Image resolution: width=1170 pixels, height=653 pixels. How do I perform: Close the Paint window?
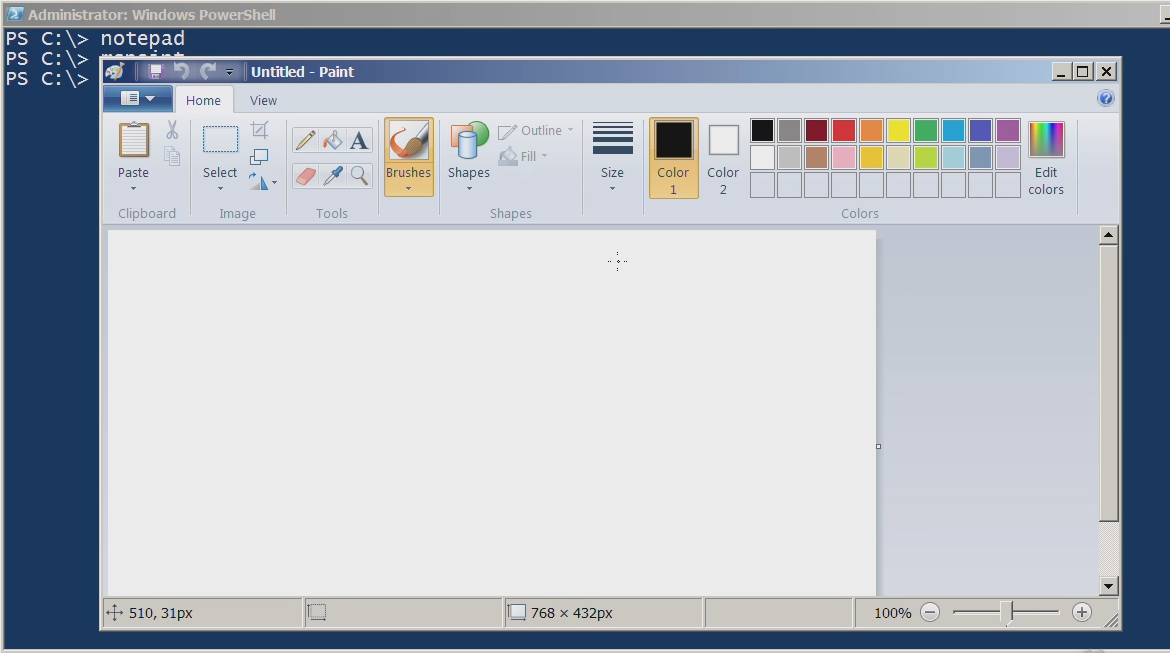pos(1107,72)
